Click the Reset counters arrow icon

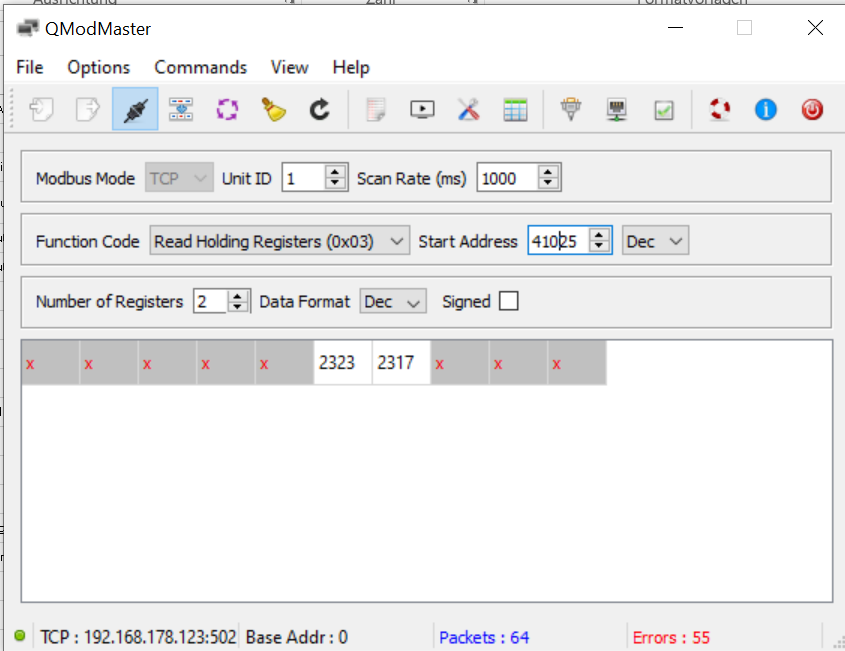pyautogui.click(x=320, y=109)
